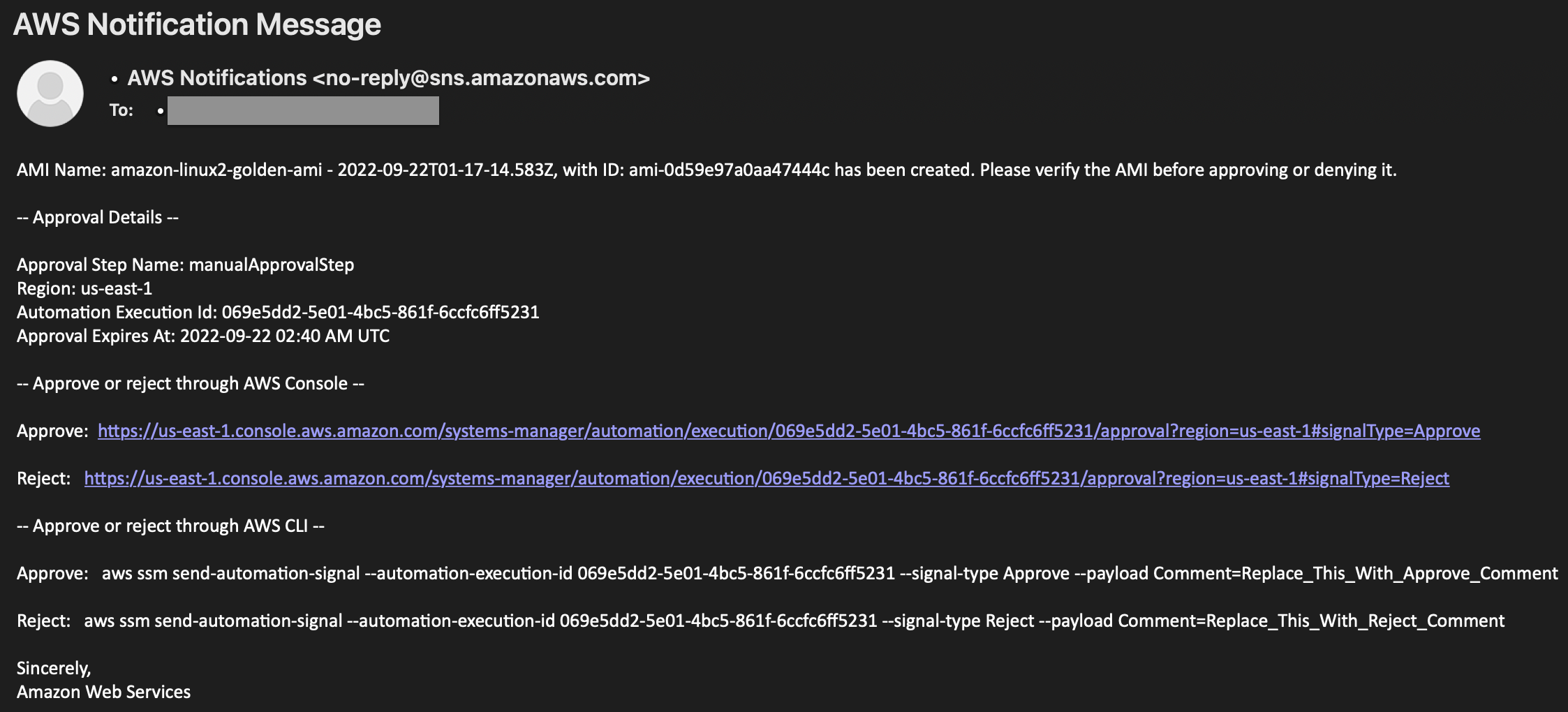This screenshot has width=1568, height=712.
Task: Click the 'To:' recipient label
Action: point(121,110)
